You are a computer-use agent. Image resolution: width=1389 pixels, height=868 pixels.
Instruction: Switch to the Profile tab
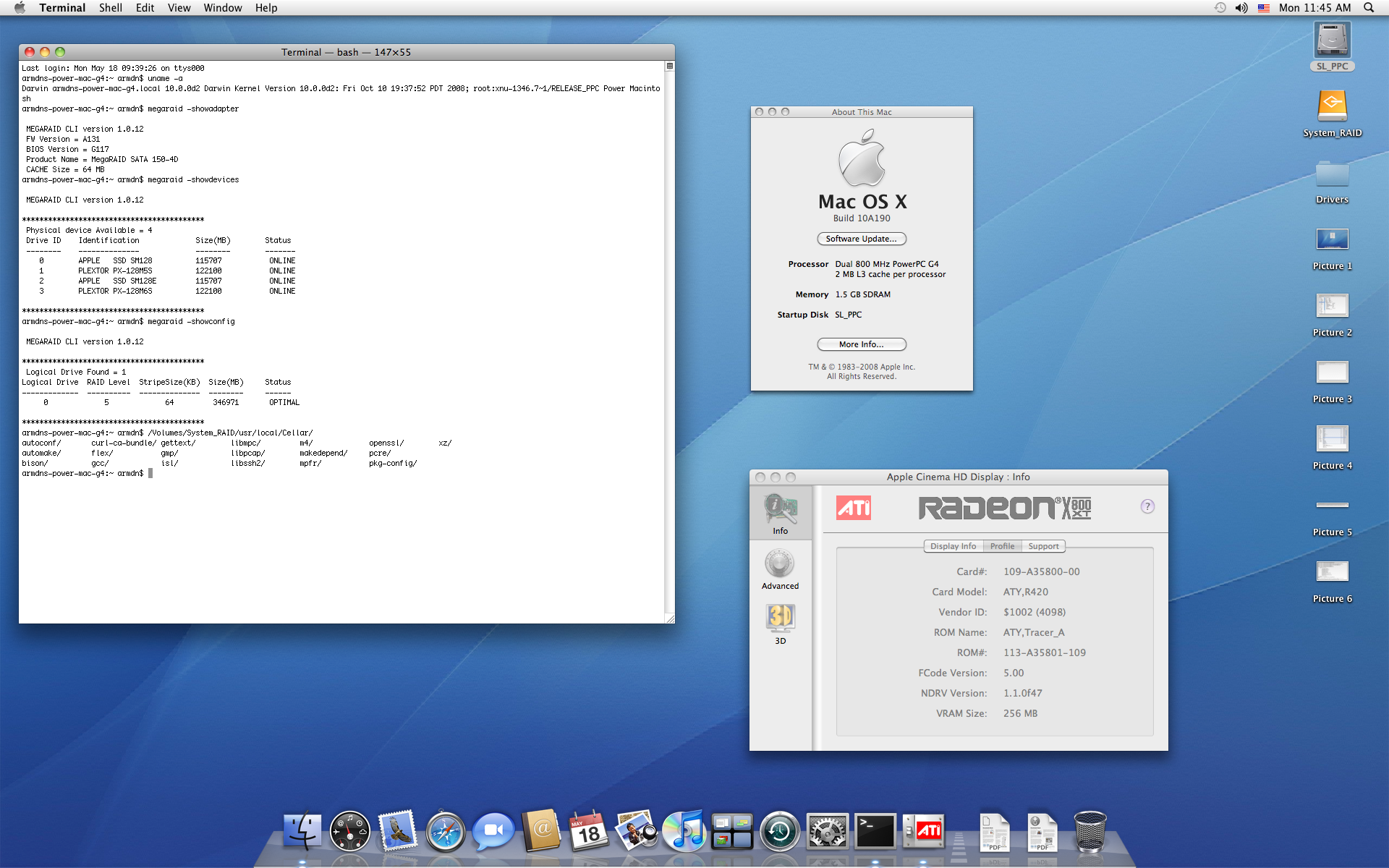point(1002,546)
